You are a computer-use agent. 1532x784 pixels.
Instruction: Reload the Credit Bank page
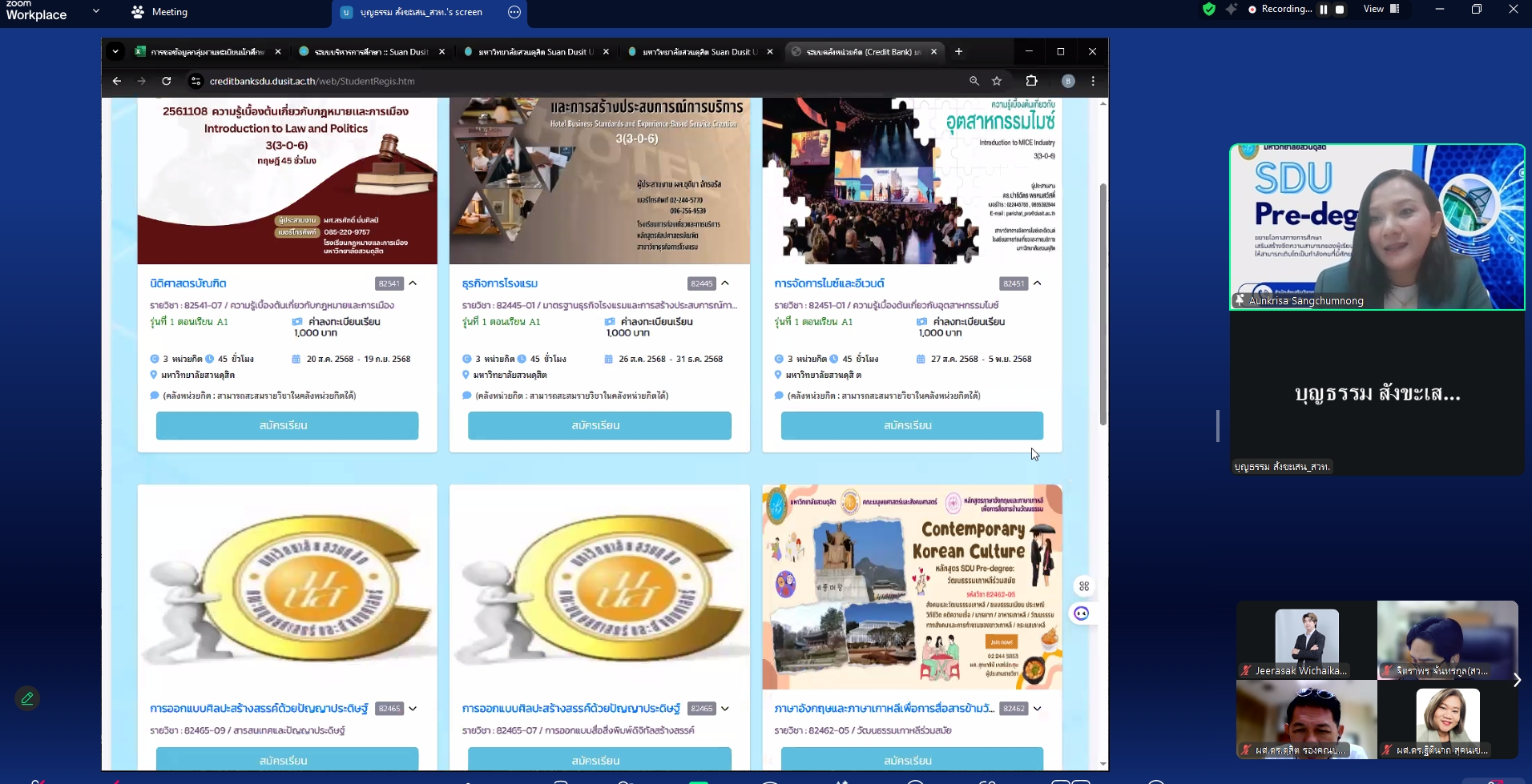tap(167, 81)
